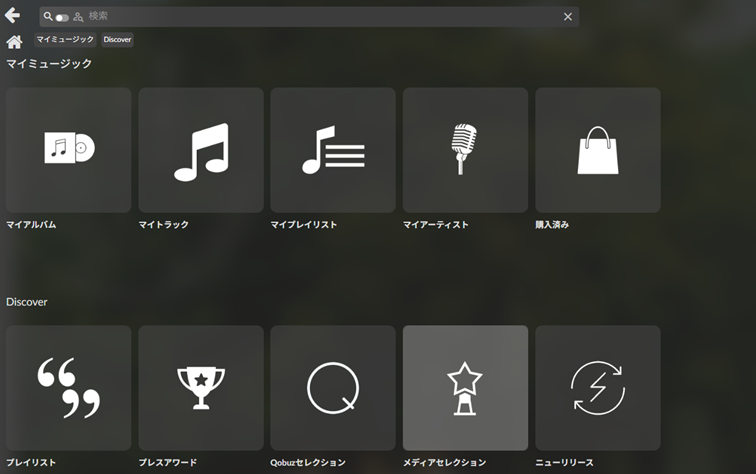This screenshot has width=756, height=474.
Task: Open 購入済み shopping bag tile
Action: click(598, 150)
